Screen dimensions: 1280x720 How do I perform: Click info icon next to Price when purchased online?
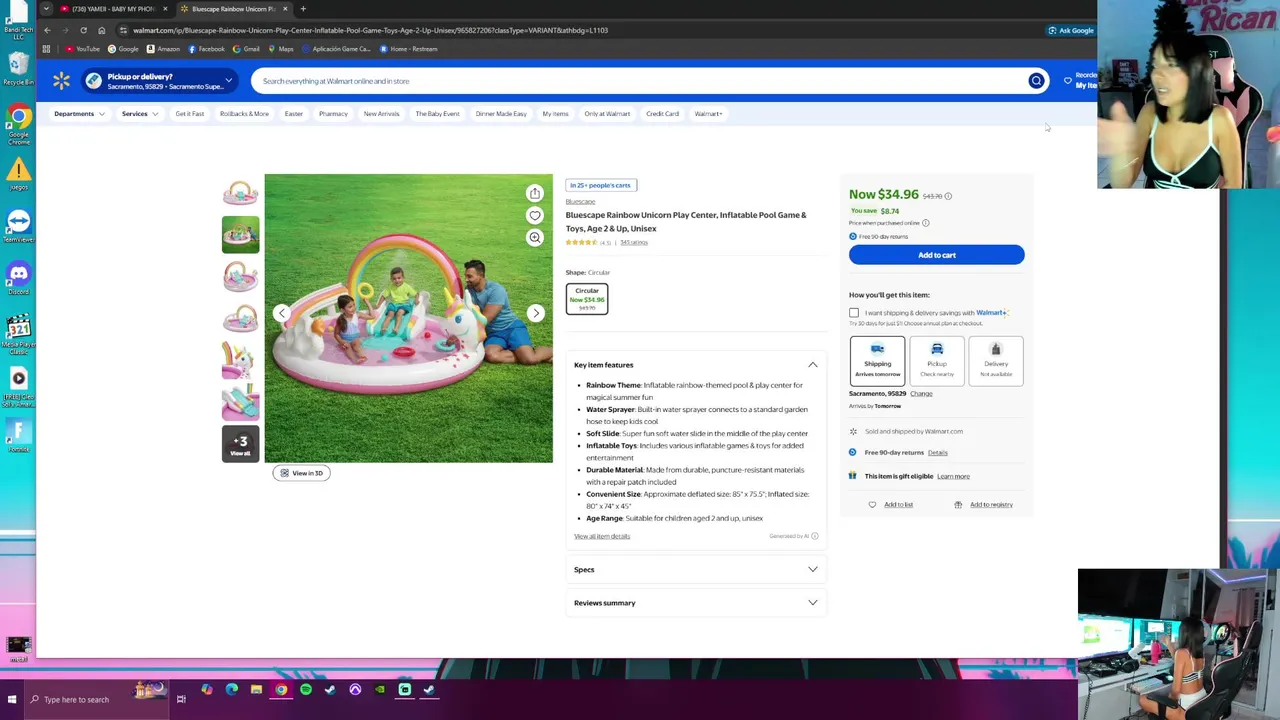[x=925, y=223]
